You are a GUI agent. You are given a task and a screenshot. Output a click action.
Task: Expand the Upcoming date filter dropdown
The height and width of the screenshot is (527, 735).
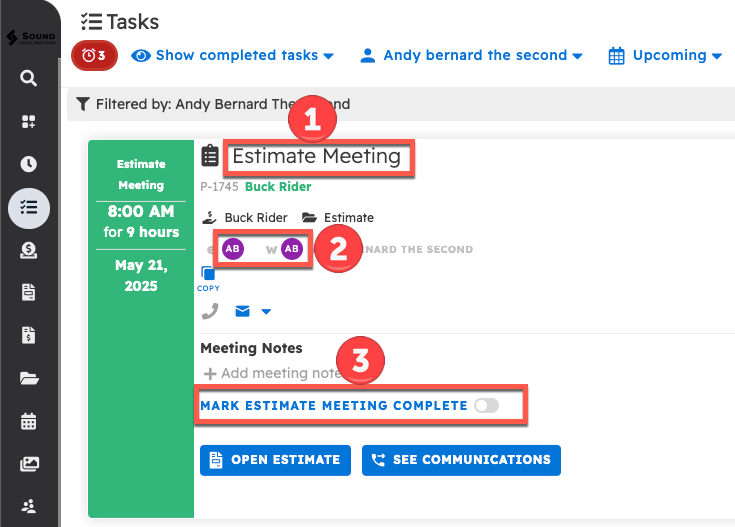[665, 56]
